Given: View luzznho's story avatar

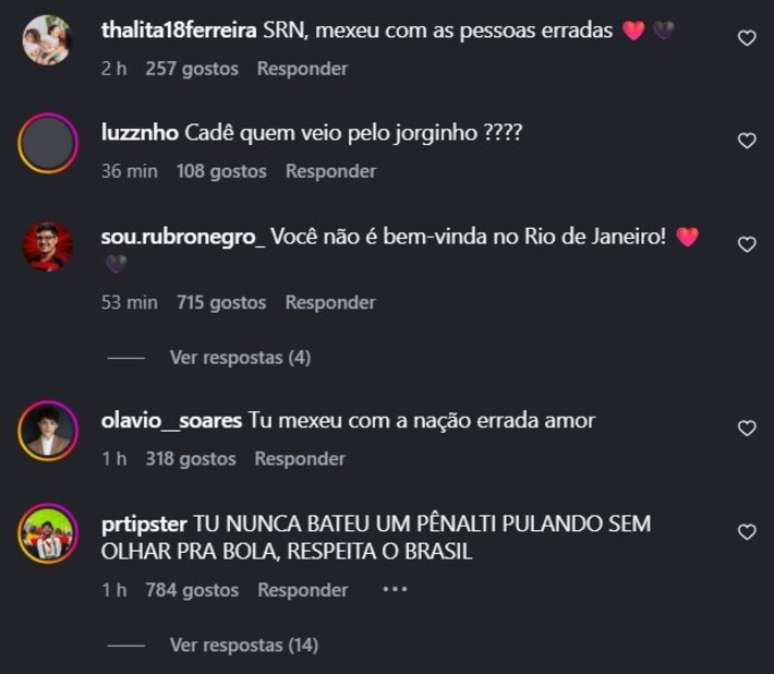Looking at the screenshot, I should (48, 143).
